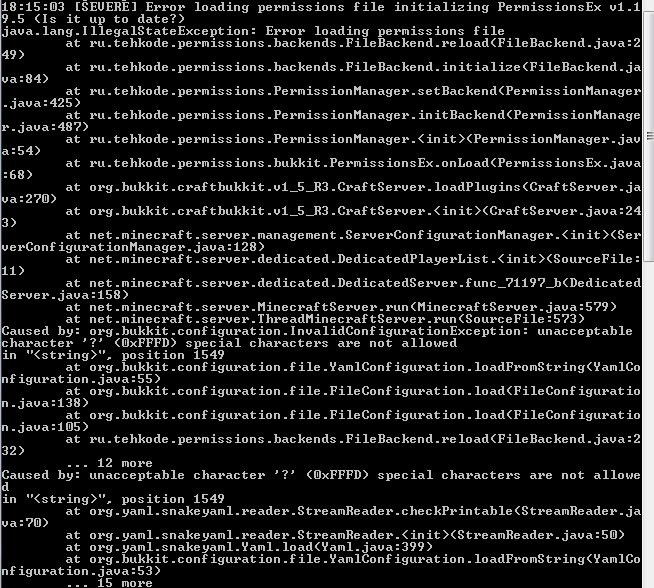
Task: Click the ThreadMinecraftServer.run trace line
Action: (325, 319)
